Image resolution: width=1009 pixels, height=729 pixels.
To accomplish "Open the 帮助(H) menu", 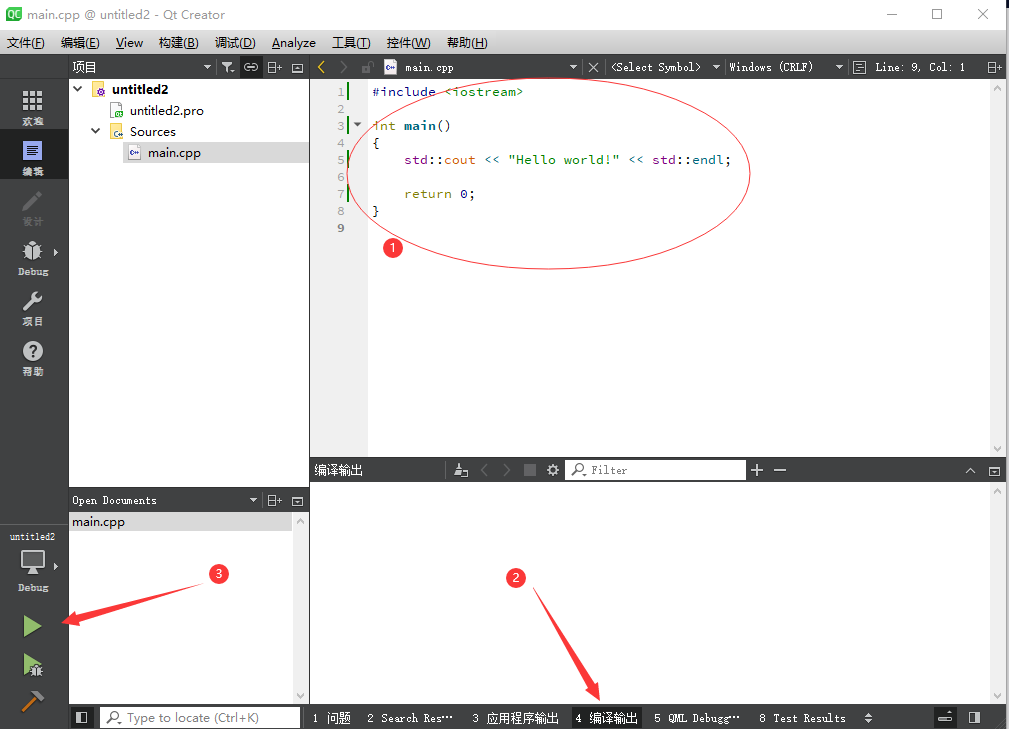I will [x=467, y=42].
